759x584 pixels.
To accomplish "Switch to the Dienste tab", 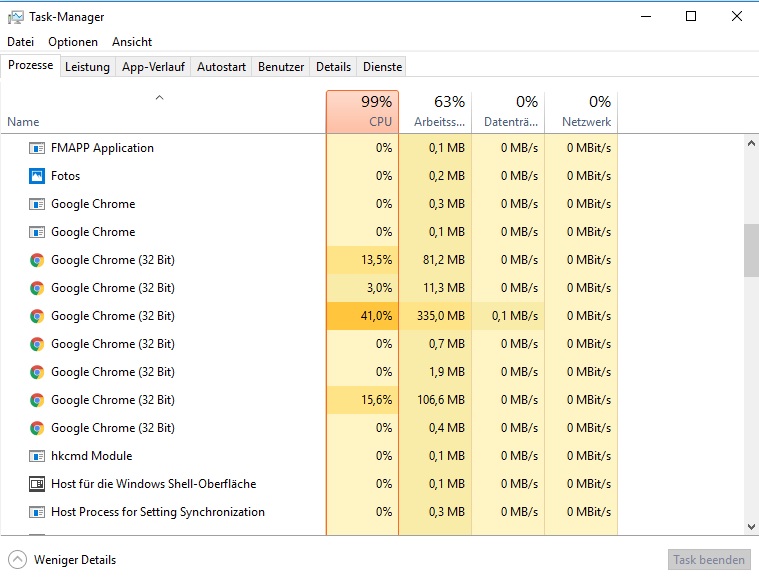I will (382, 67).
